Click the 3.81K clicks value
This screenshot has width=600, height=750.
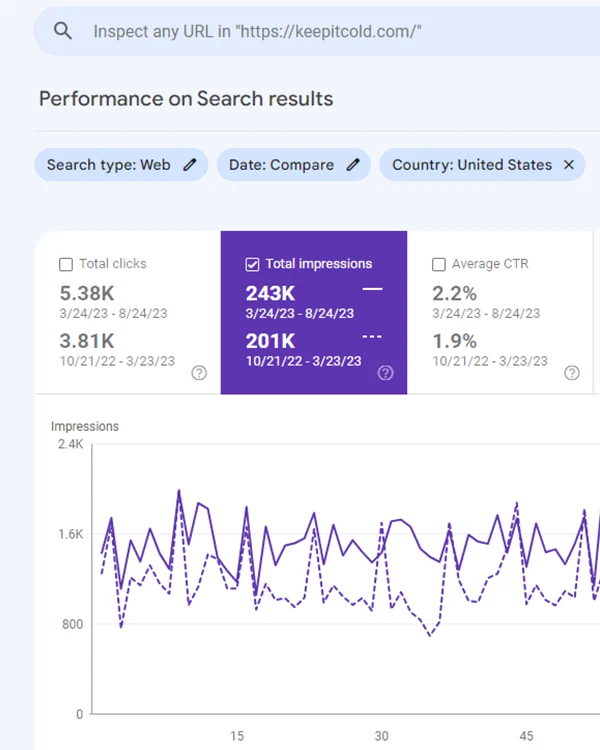pyautogui.click(x=87, y=341)
